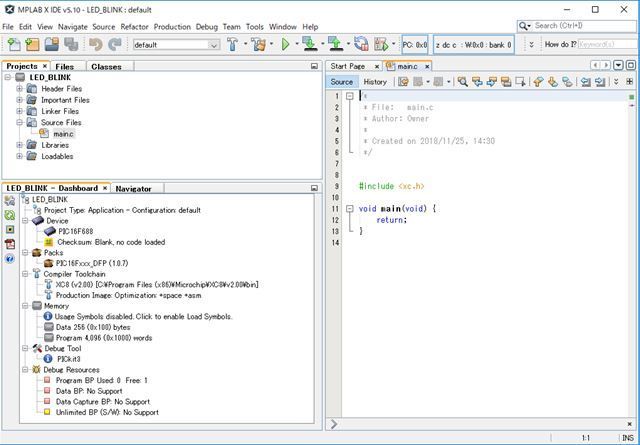Expand the Libraries folder

pyautogui.click(x=19, y=145)
